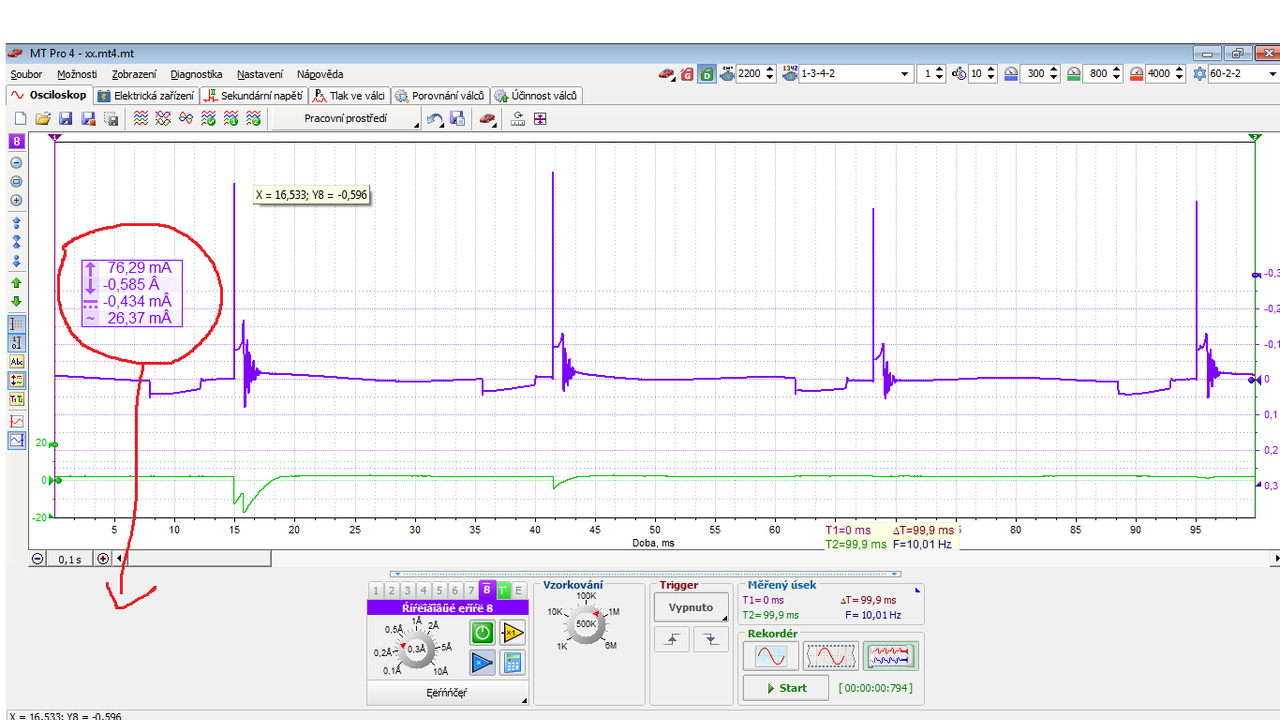The width and height of the screenshot is (1280, 720).
Task: Click the purple grid layout icon in the toolbar
Action: [x=540, y=119]
